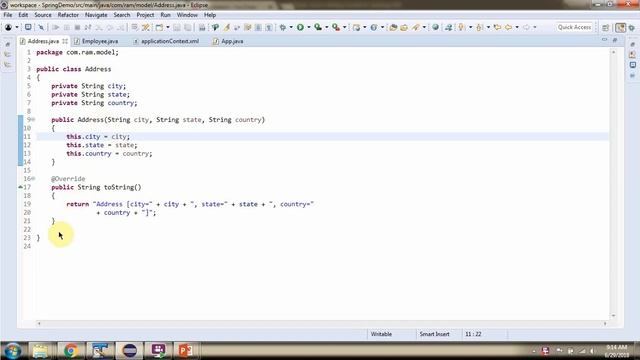Open the Back history dropdown arrow
The image size is (640, 360).
click(517, 27)
